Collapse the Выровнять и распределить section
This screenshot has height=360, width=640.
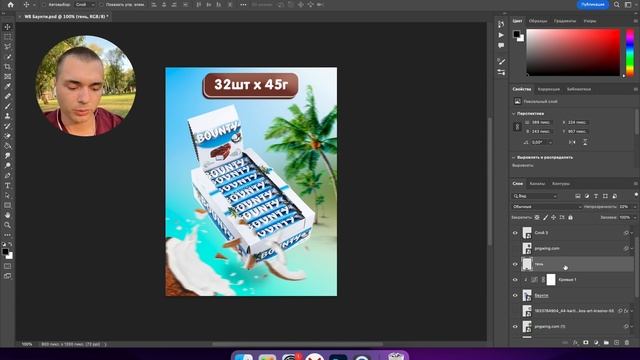point(513,157)
